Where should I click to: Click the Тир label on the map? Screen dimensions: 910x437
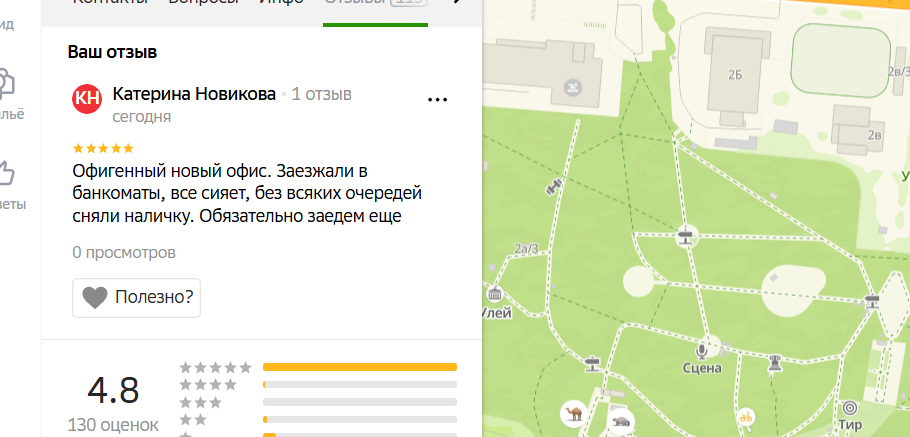pyautogui.click(x=850, y=425)
